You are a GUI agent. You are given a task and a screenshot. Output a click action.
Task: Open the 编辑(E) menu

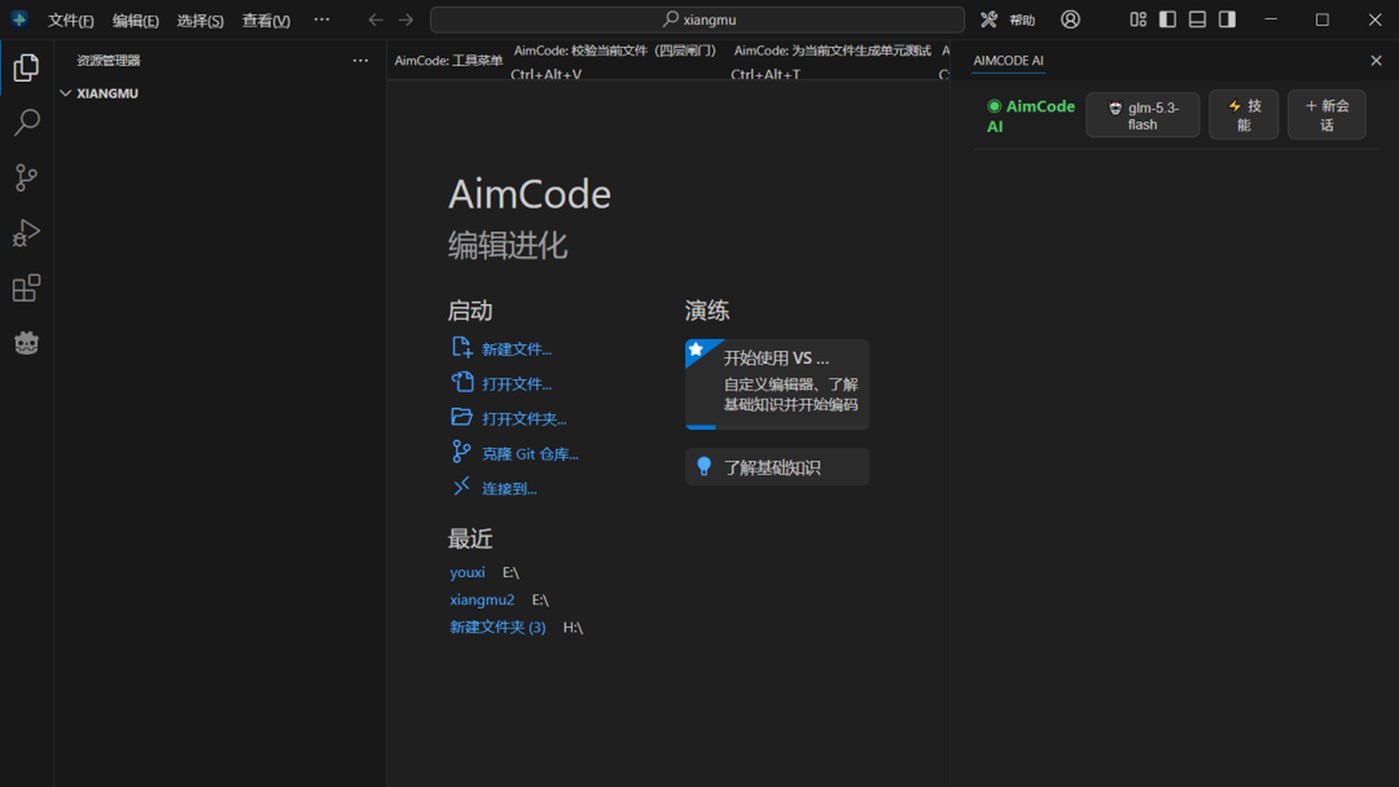click(x=136, y=20)
